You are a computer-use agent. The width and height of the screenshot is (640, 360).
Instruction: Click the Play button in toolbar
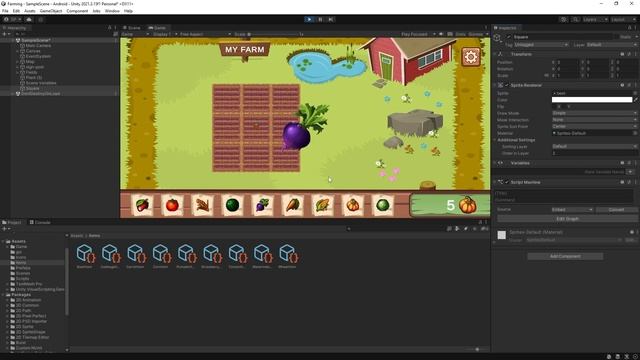(x=309, y=19)
